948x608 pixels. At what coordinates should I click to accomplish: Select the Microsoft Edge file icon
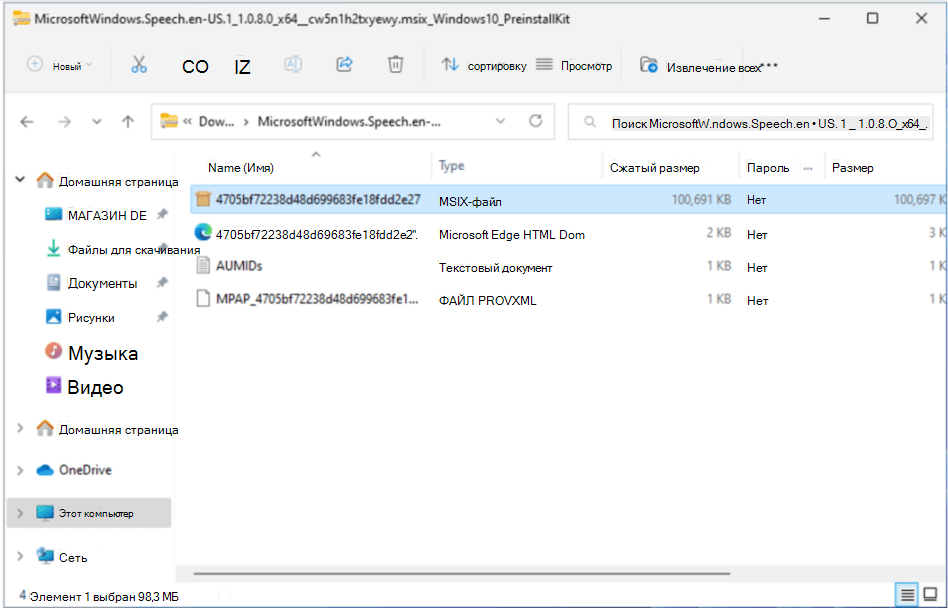(x=203, y=232)
